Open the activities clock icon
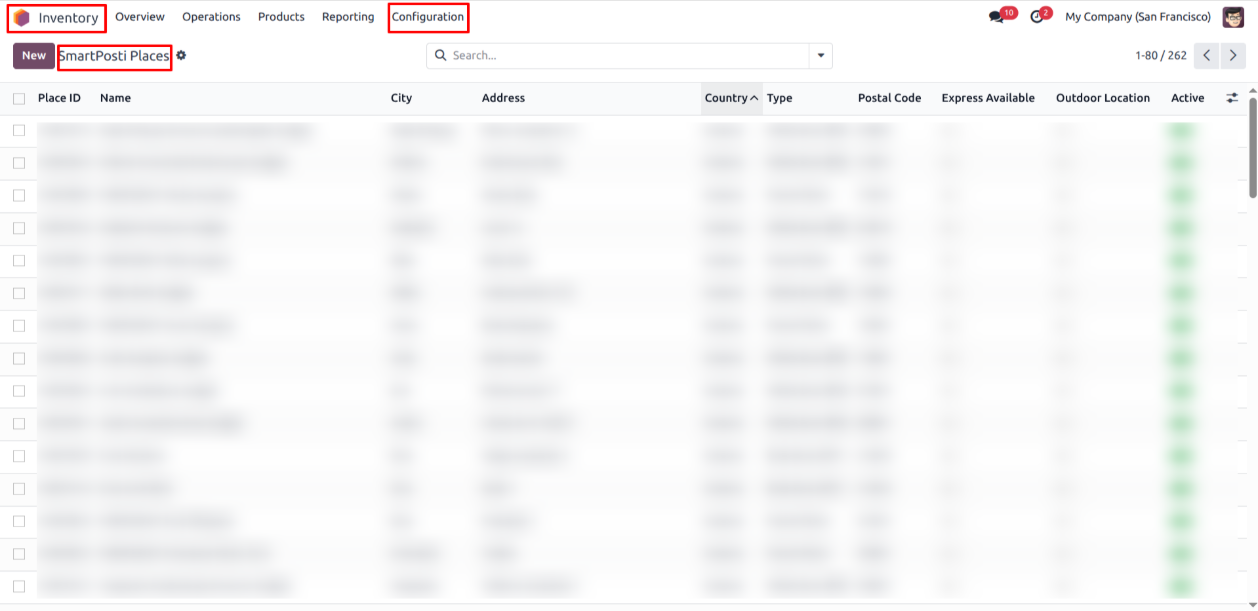The width and height of the screenshot is (1258, 611). click(1037, 17)
